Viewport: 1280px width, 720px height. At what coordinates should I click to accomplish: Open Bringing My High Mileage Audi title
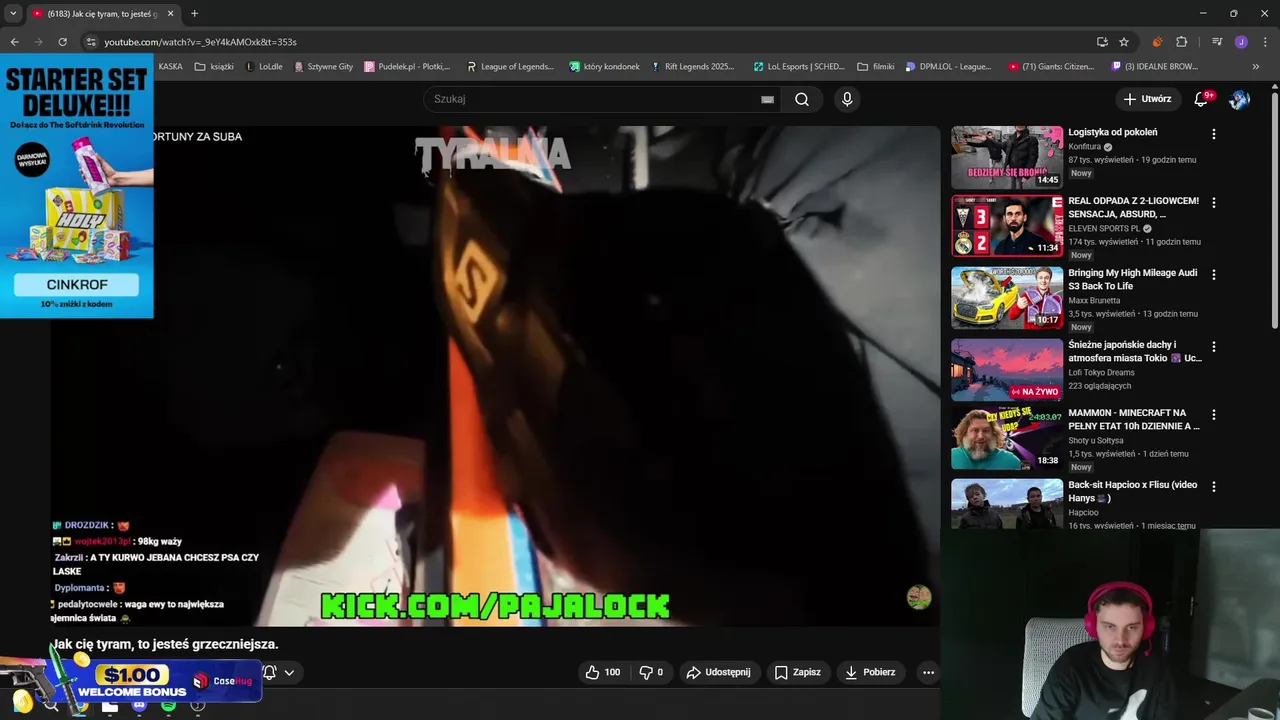pyautogui.click(x=1132, y=279)
